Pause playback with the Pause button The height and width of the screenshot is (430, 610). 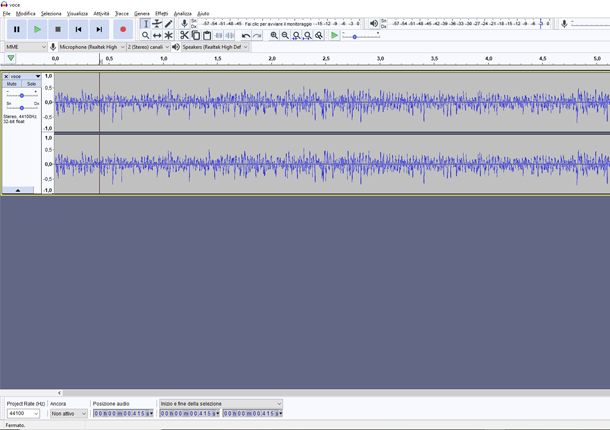point(17,29)
